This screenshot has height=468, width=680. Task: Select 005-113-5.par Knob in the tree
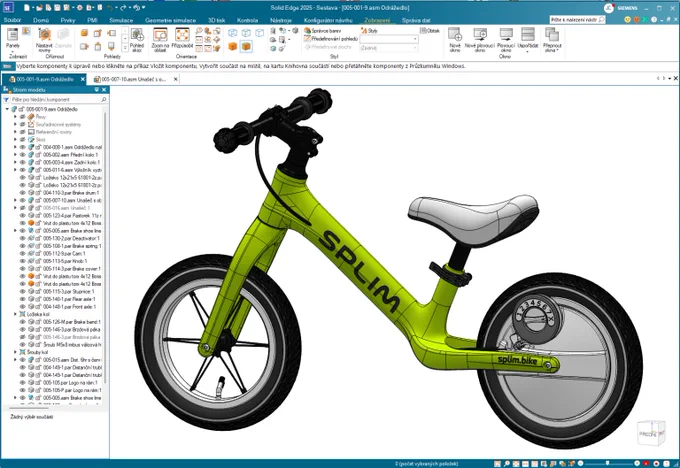tap(65, 261)
